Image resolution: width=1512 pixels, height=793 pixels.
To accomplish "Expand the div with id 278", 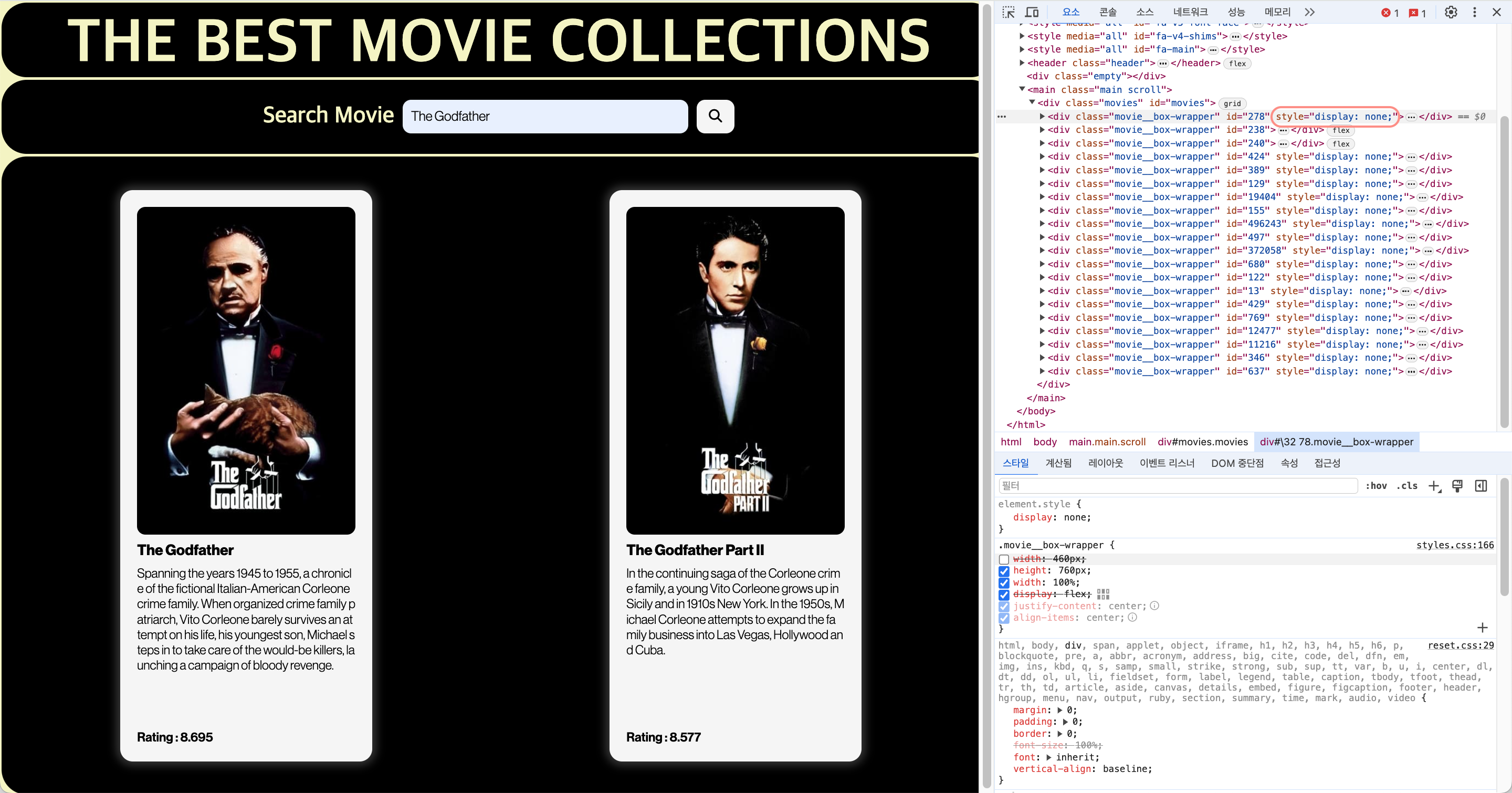I will tap(1042, 116).
